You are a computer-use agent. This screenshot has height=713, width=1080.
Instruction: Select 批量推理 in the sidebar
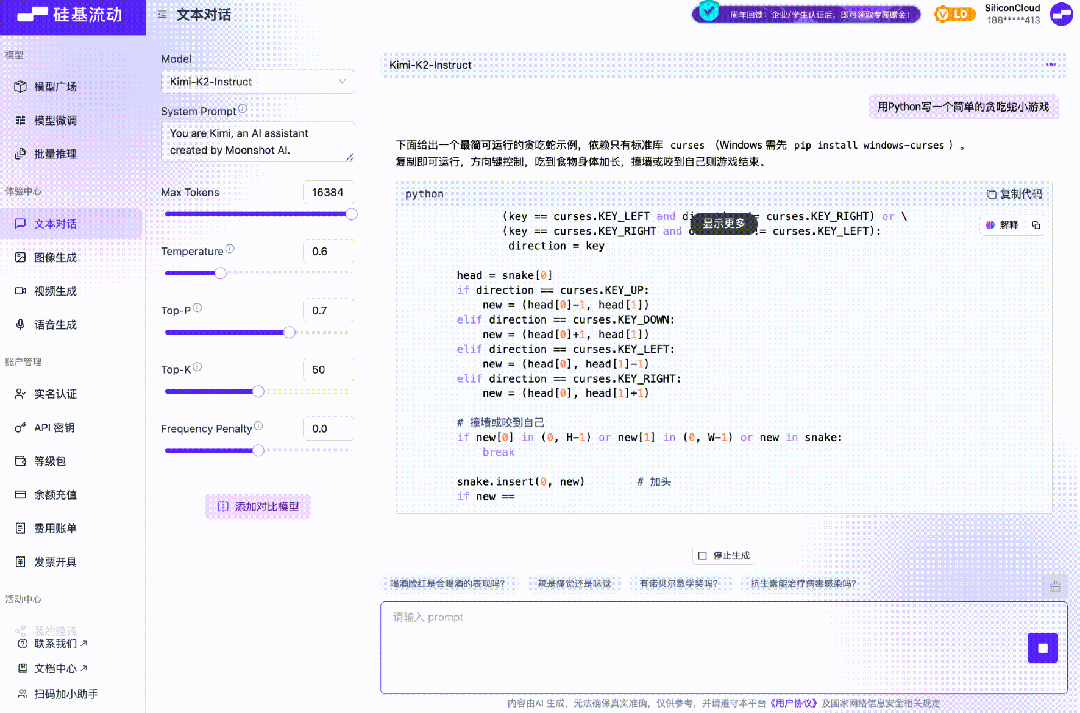coord(60,153)
